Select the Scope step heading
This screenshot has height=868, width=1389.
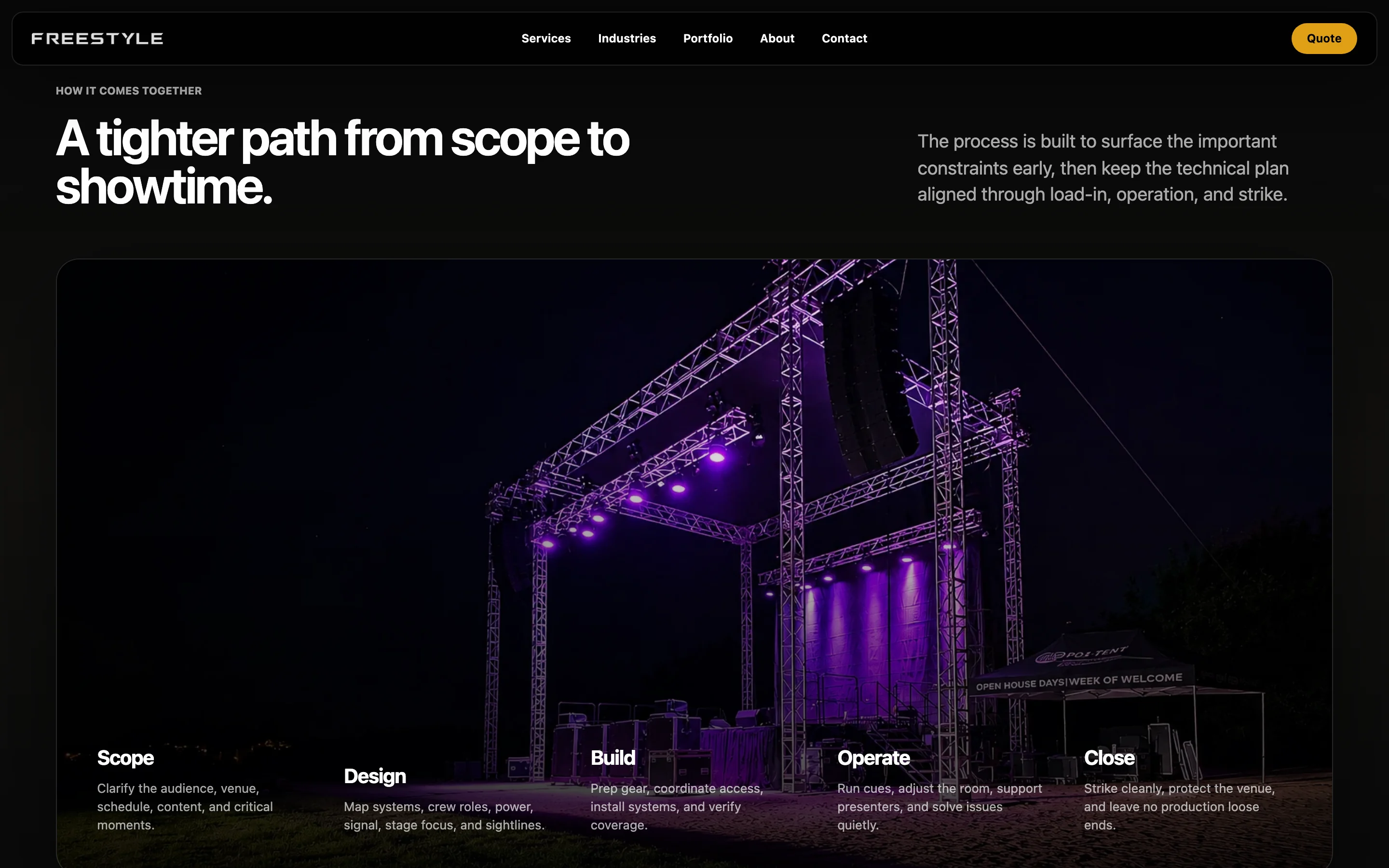(125, 758)
